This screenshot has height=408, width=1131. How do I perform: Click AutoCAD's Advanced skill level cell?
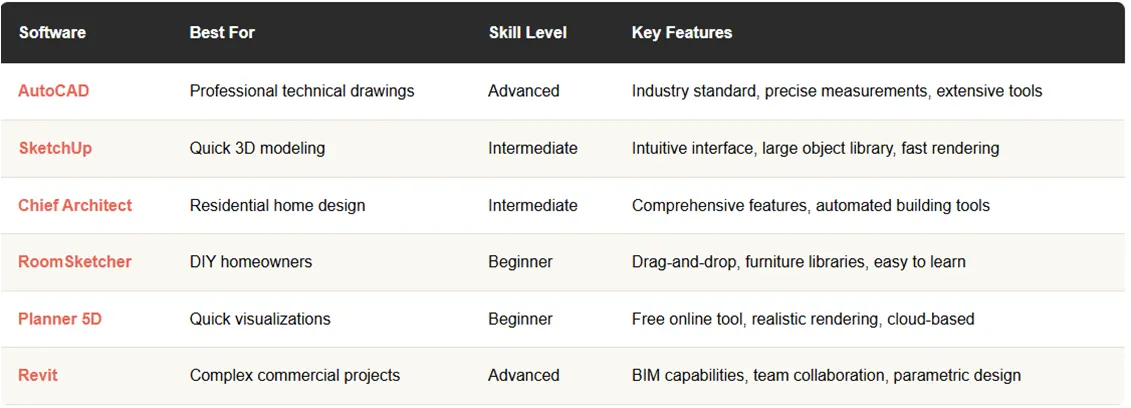pos(523,91)
